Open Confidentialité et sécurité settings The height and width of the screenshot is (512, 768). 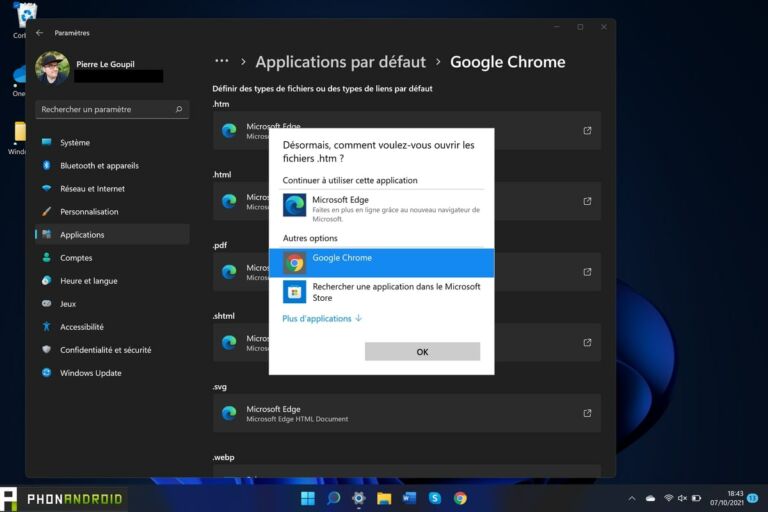pos(112,350)
